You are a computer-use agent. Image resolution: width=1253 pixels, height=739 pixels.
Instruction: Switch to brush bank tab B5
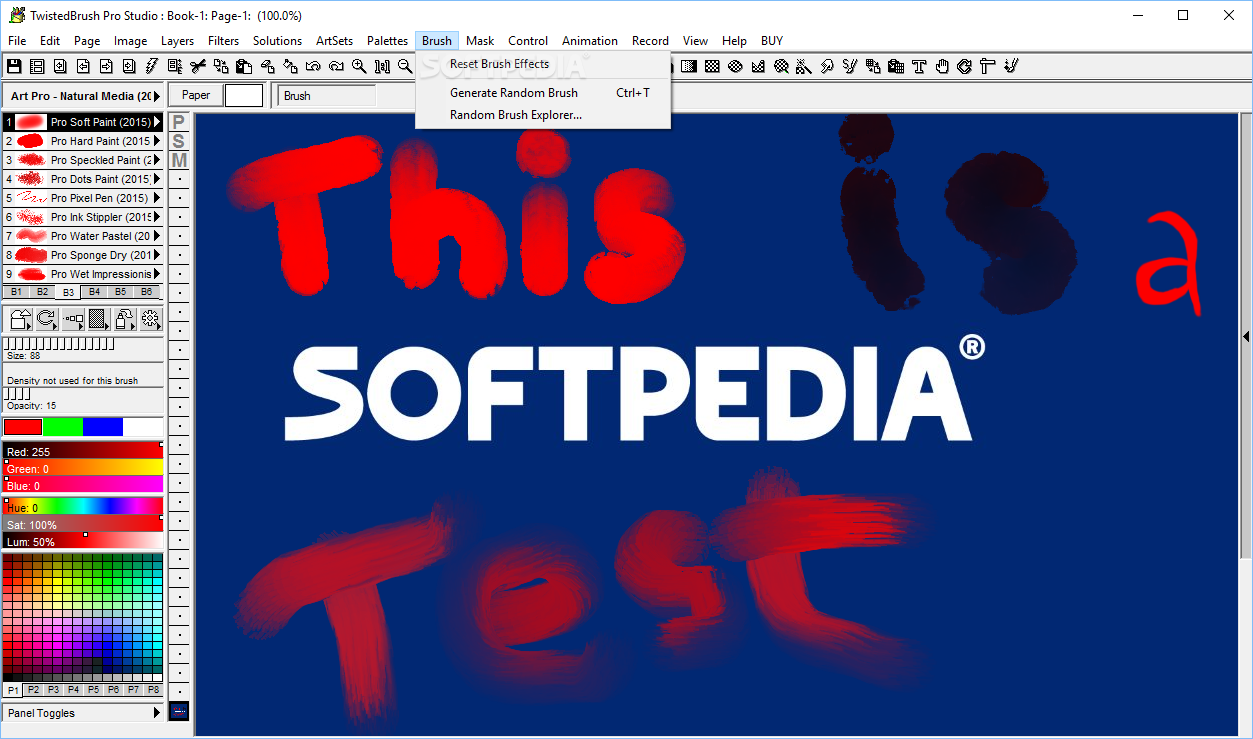click(x=120, y=292)
